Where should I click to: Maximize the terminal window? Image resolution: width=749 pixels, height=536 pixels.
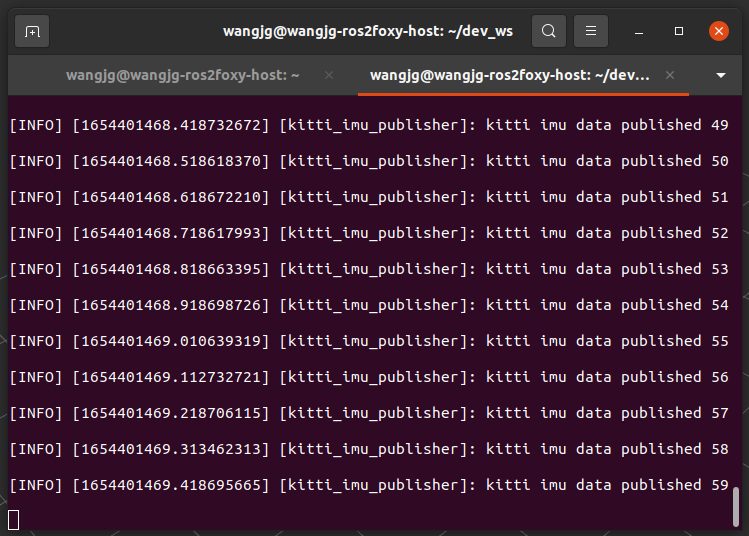click(x=679, y=32)
